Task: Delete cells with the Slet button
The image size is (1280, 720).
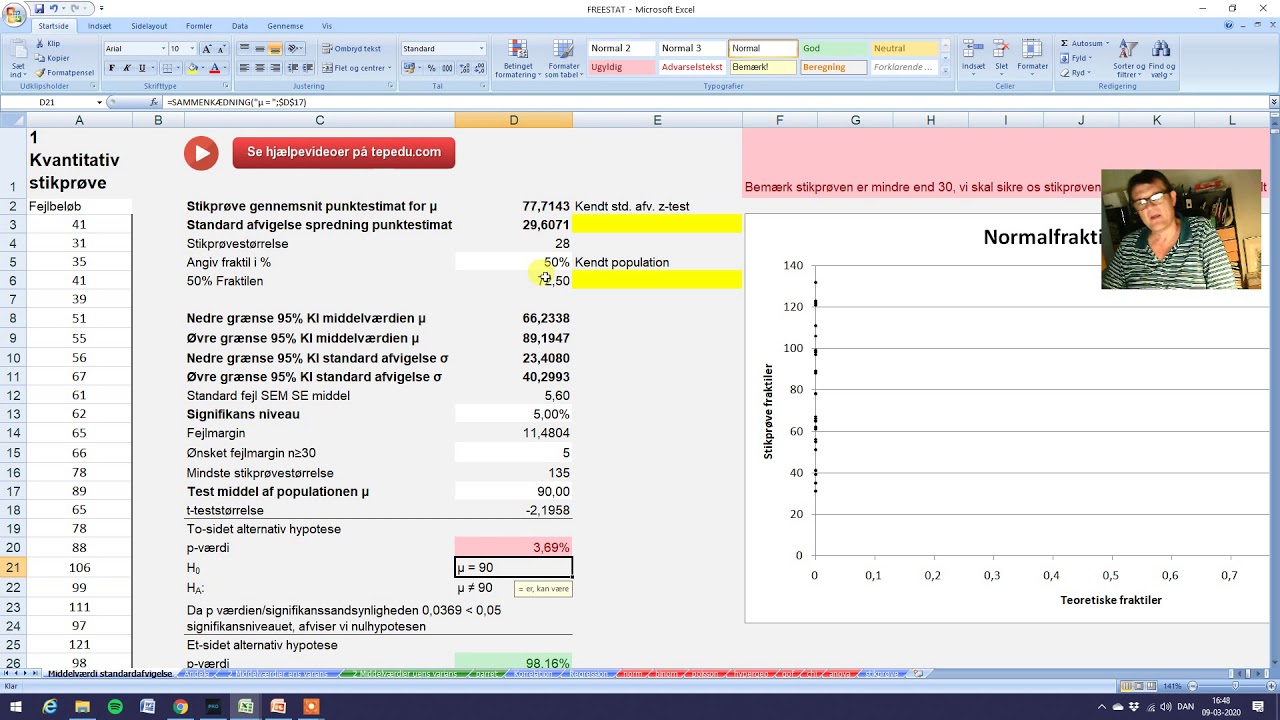Action: tap(1002, 57)
